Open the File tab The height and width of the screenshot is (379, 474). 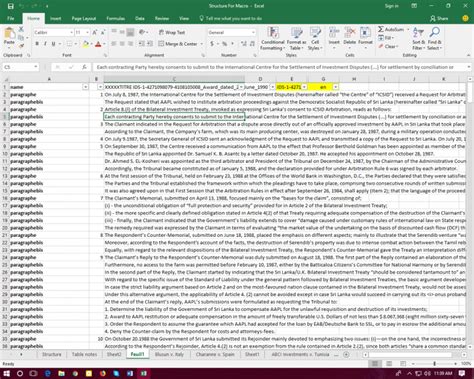[x=11, y=18]
